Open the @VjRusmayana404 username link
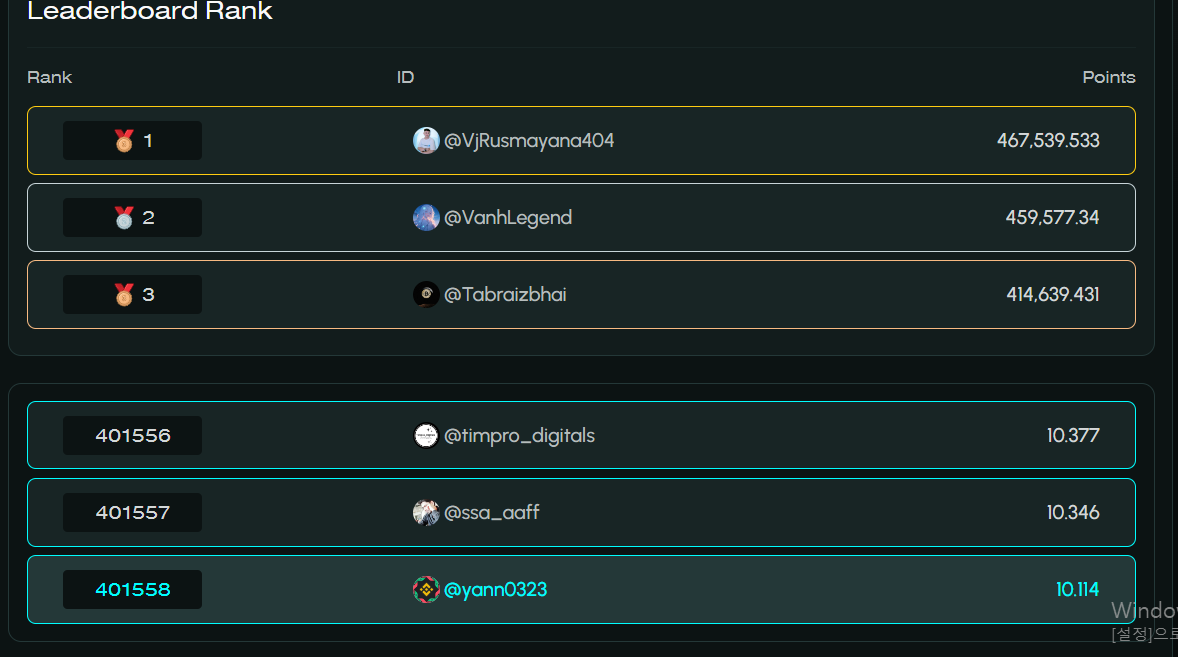 pos(529,140)
